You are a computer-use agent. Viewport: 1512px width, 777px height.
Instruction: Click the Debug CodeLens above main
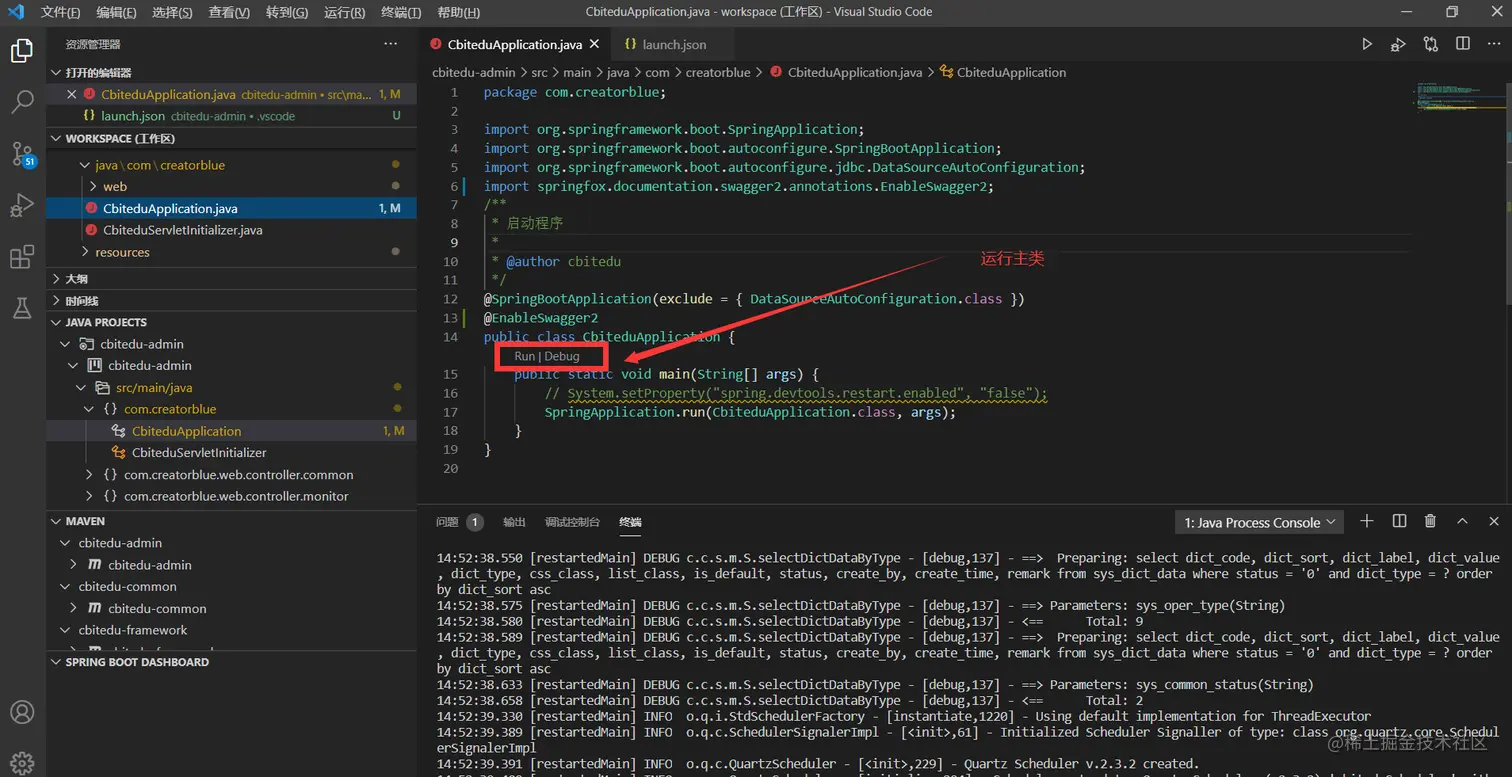click(562, 356)
